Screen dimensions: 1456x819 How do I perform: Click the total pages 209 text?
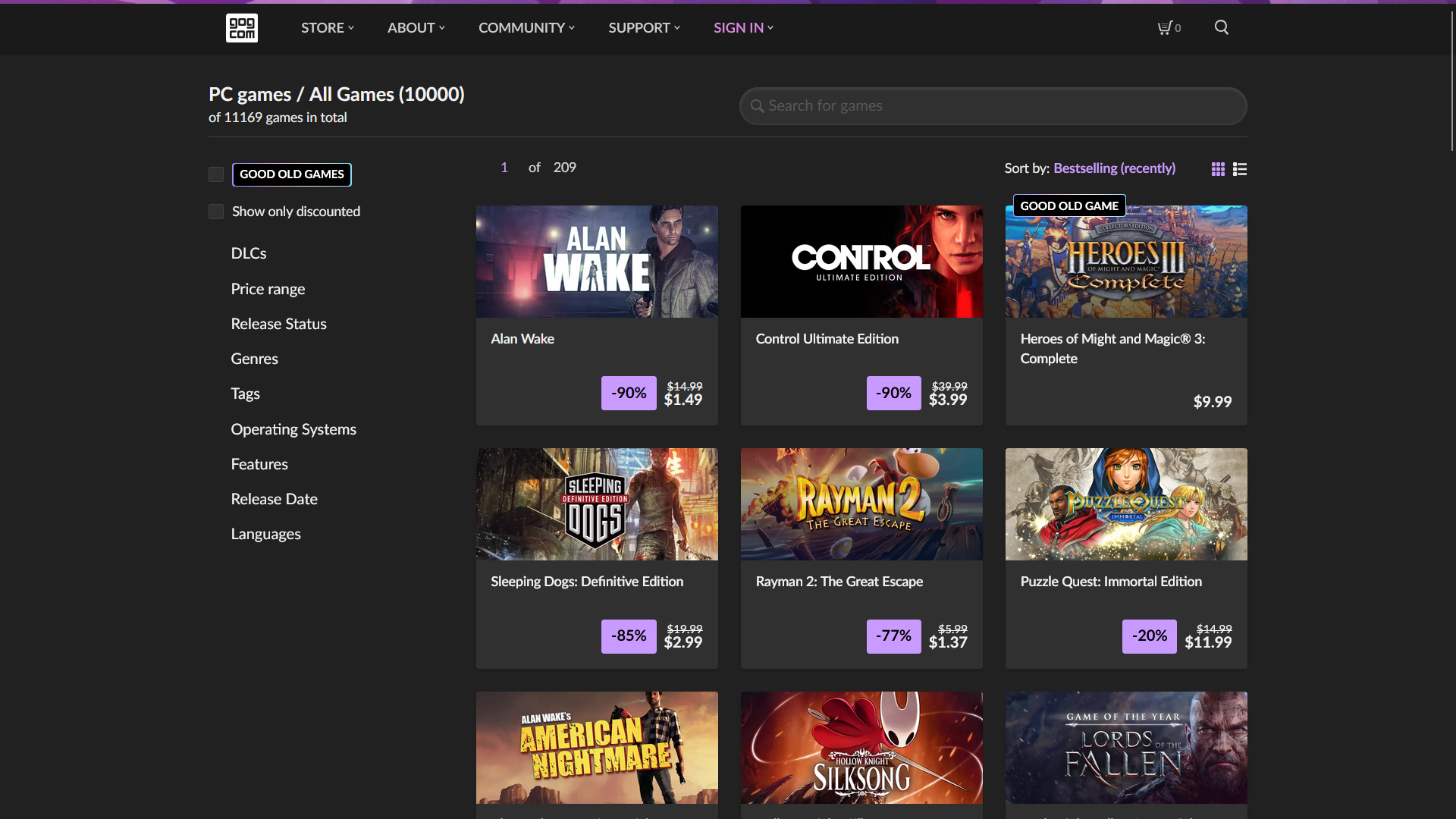[x=564, y=168]
